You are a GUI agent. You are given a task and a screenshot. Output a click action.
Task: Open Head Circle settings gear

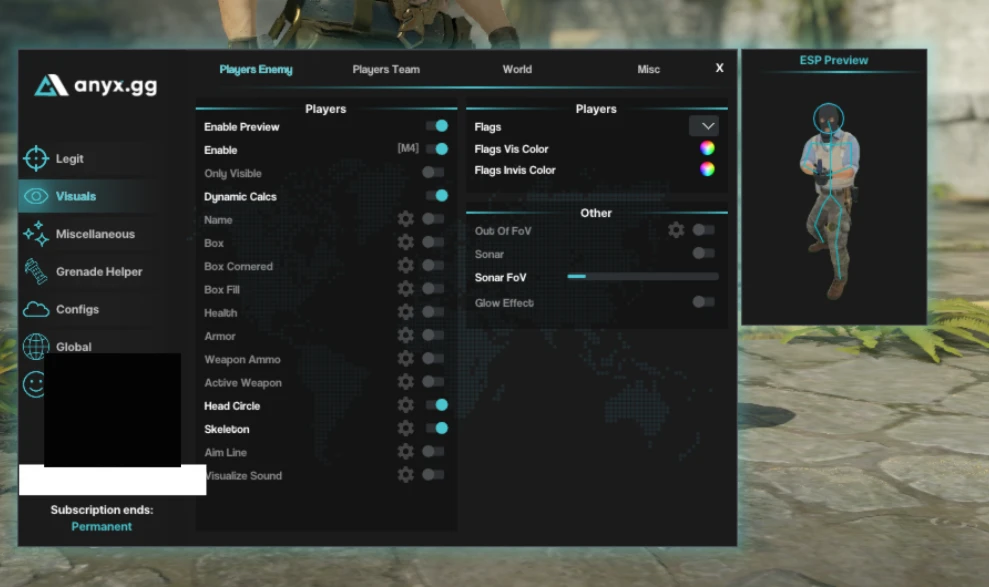pos(406,405)
